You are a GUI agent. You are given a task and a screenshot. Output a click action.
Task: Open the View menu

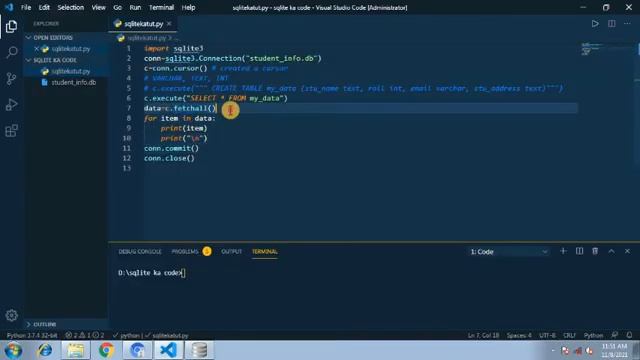coord(98,7)
